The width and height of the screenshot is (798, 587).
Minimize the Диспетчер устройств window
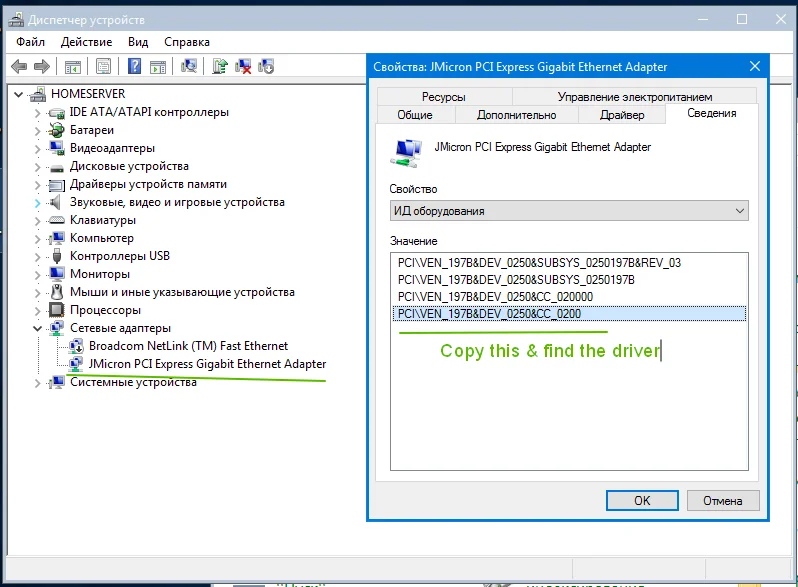click(703, 19)
